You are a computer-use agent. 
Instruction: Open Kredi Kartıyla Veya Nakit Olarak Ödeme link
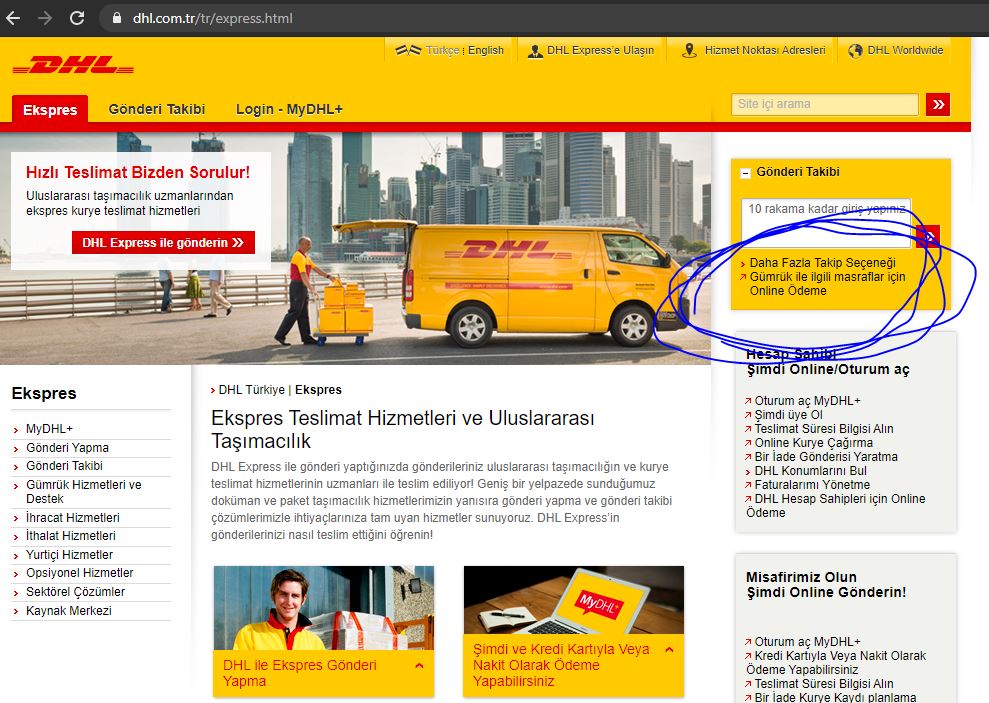(836, 663)
